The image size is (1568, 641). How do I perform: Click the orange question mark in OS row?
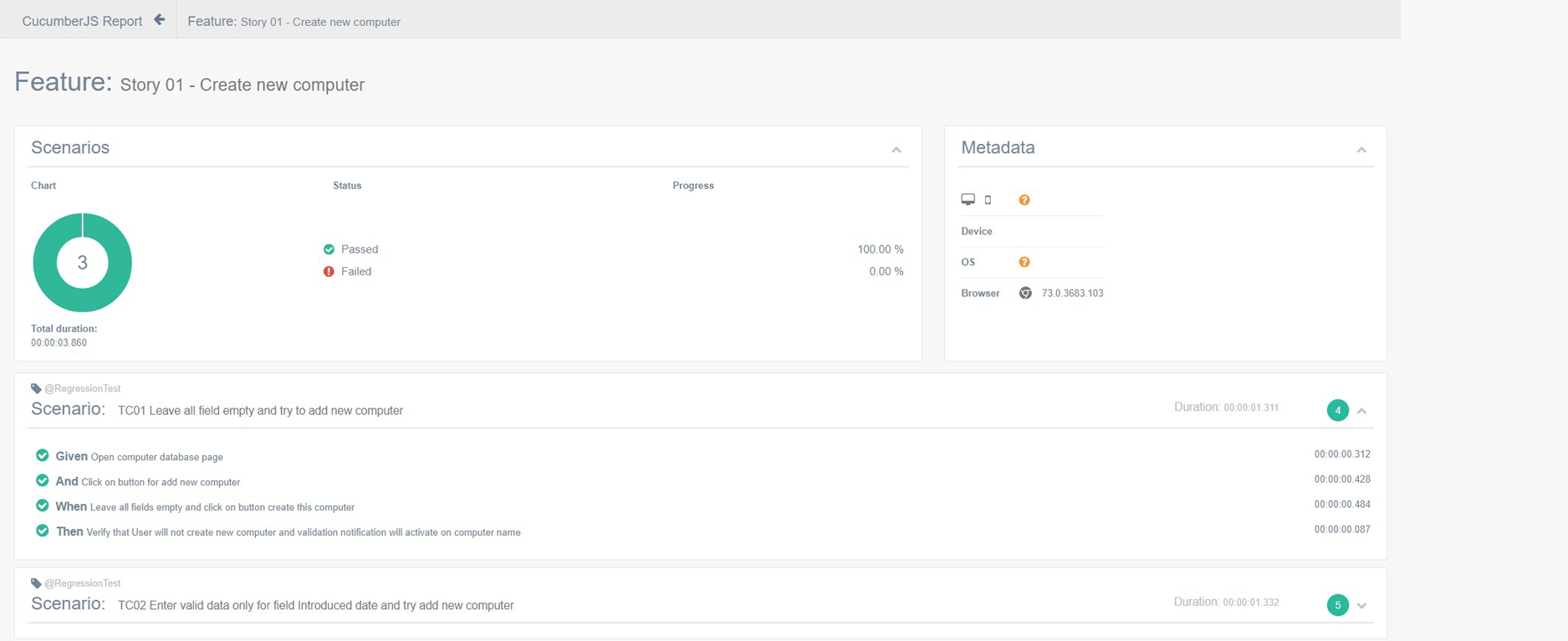pos(1024,262)
